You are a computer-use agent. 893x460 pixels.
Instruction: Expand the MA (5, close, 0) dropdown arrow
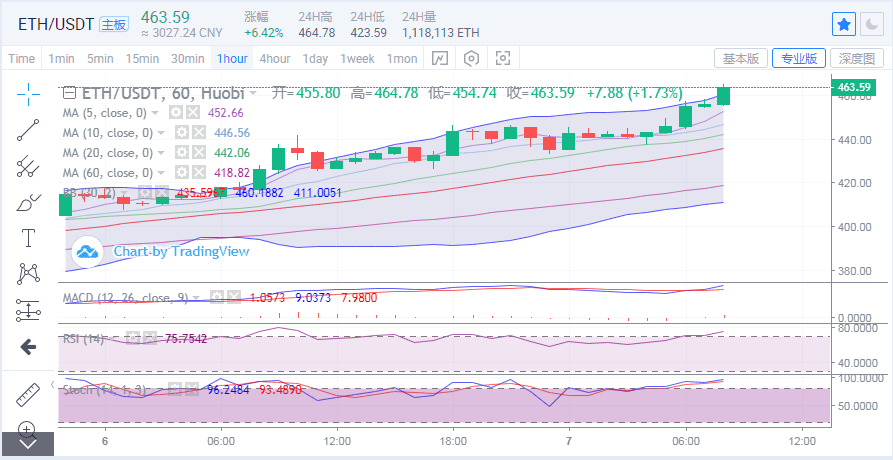(x=155, y=113)
